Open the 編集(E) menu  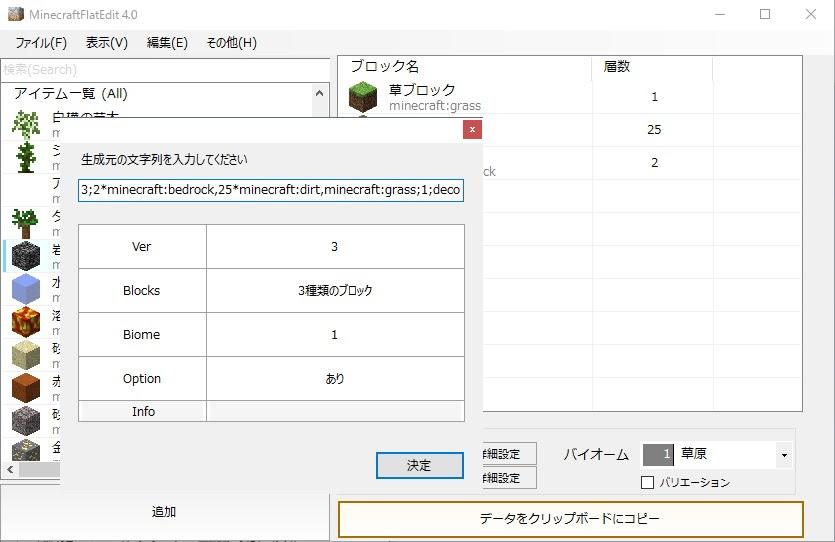pyautogui.click(x=167, y=43)
